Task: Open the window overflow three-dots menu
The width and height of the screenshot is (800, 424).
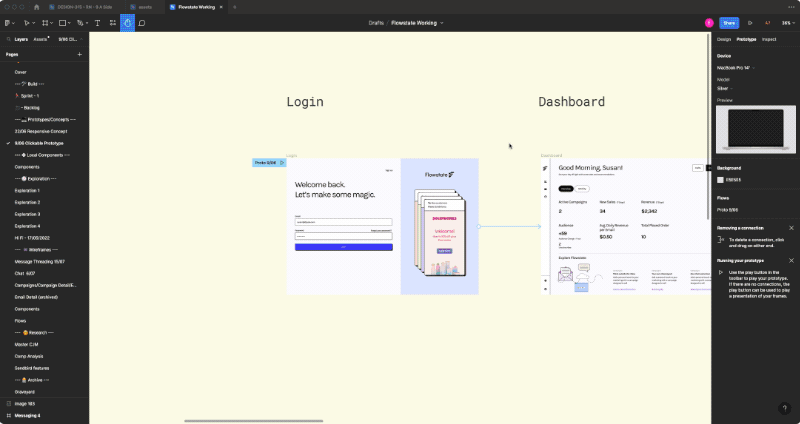Action: [x=791, y=7]
